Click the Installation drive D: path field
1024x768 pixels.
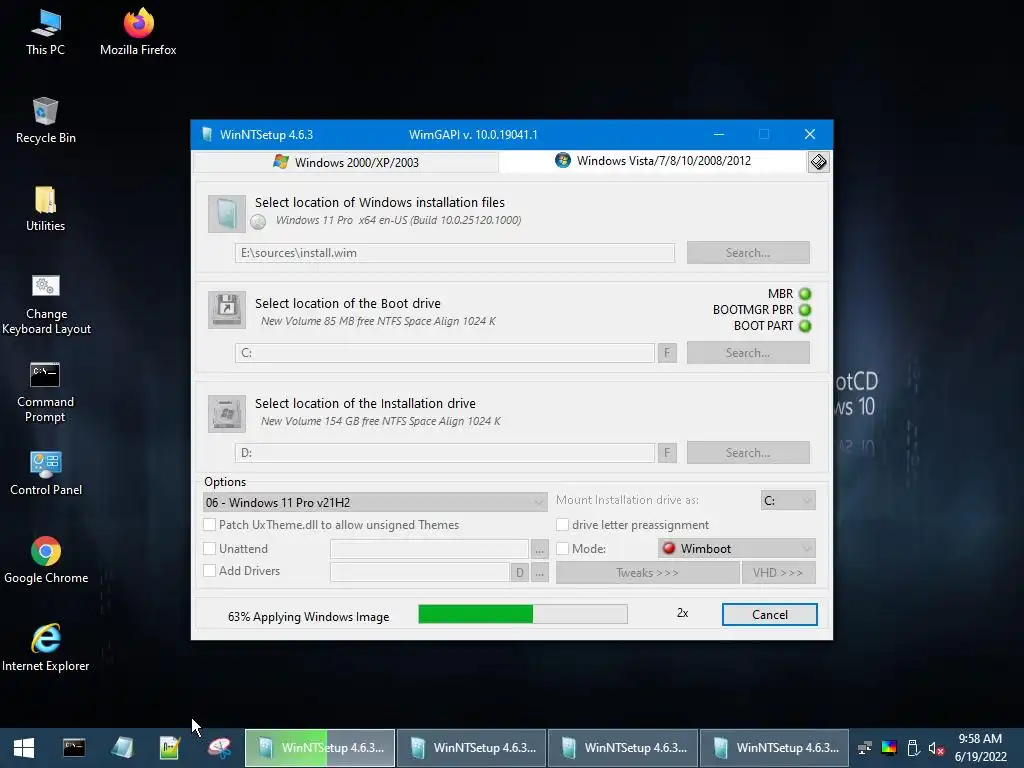point(445,453)
